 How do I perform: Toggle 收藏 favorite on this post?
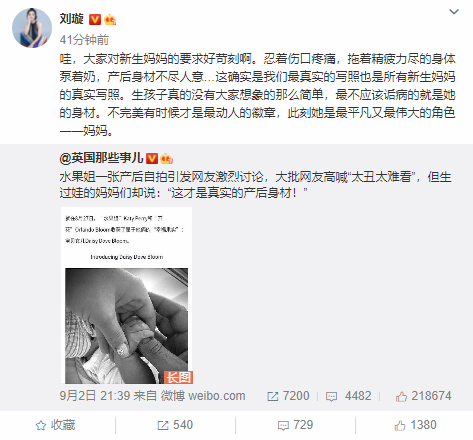coord(55,425)
